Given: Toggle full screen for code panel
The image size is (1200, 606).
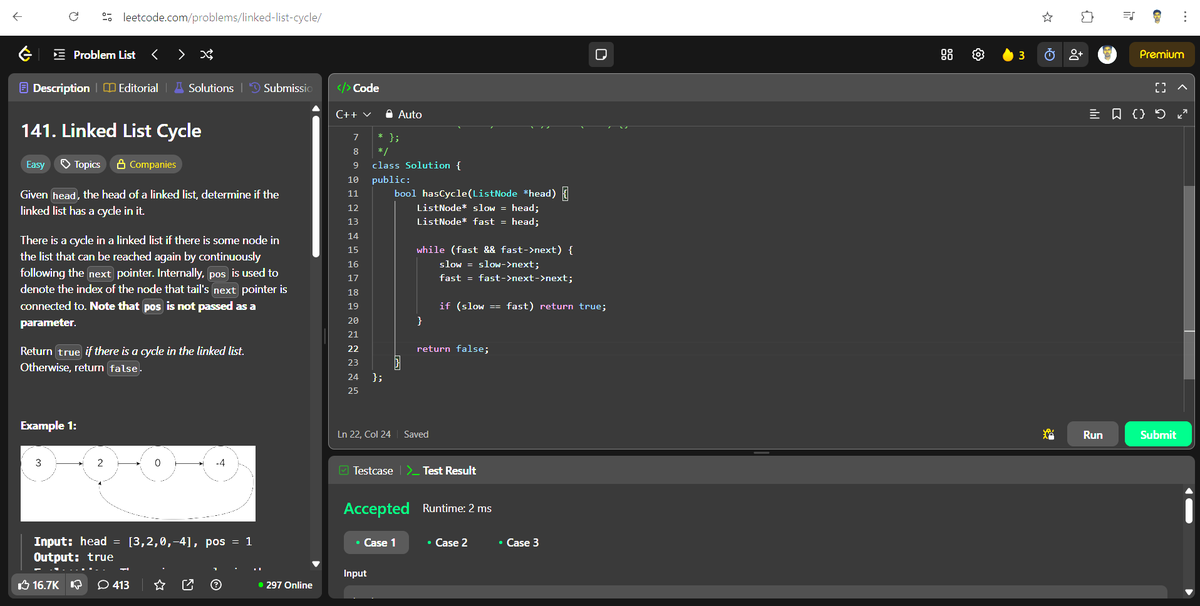Looking at the screenshot, I should 1160,88.
